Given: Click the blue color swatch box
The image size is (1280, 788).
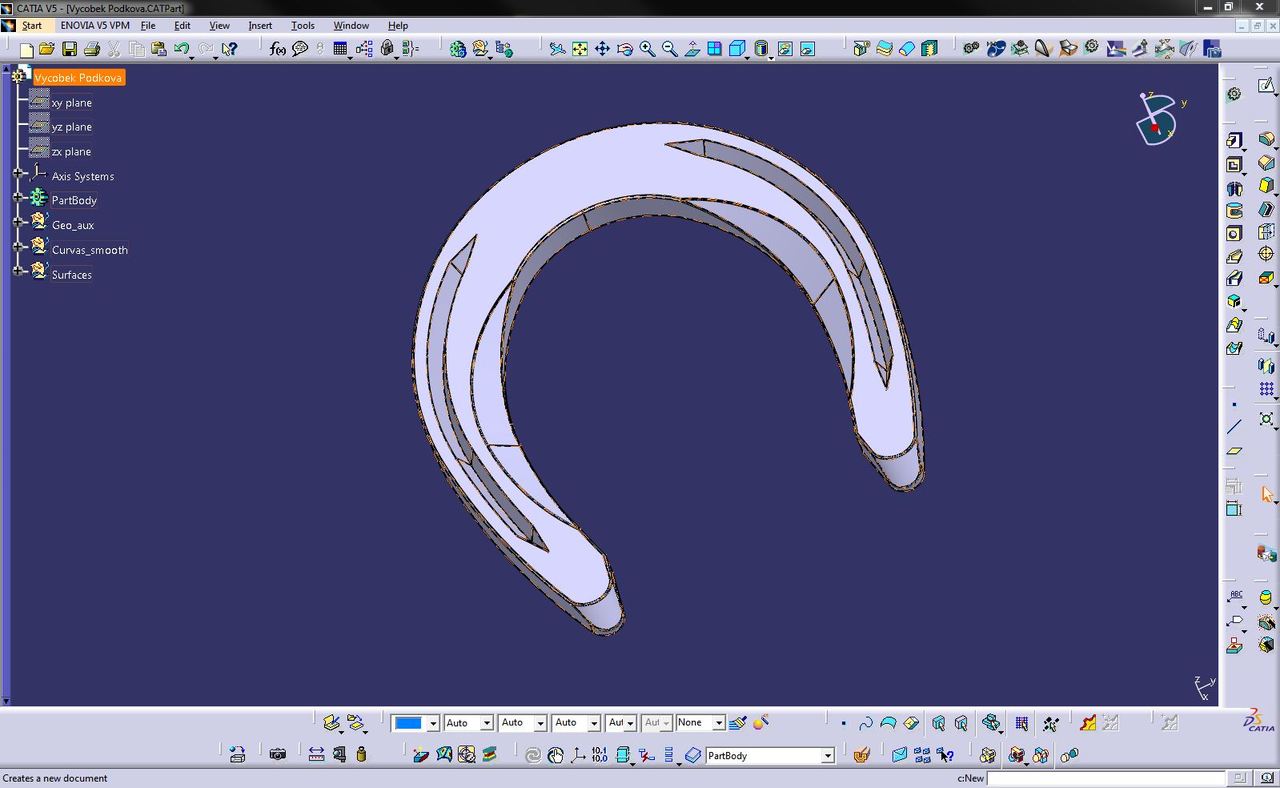Looking at the screenshot, I should click(x=408, y=723).
